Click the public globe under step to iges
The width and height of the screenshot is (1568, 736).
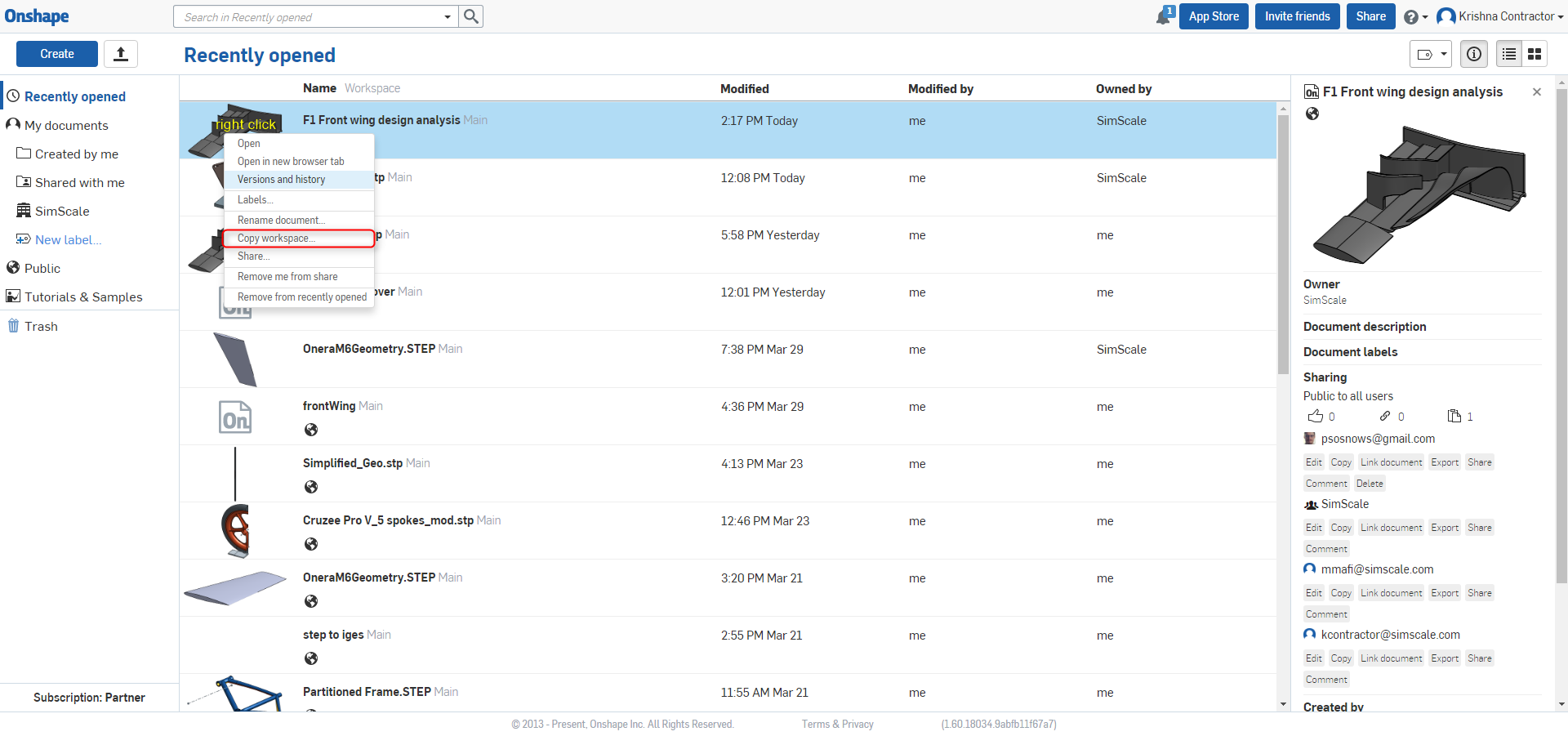click(311, 658)
